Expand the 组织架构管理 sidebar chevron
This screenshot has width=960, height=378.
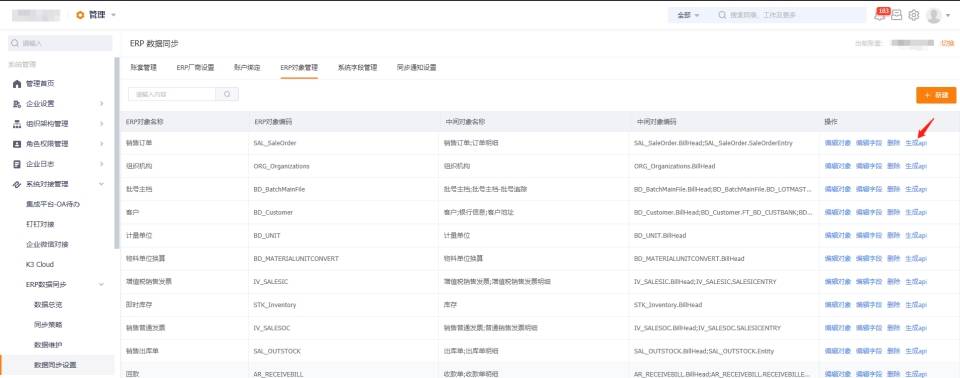[x=102, y=124]
